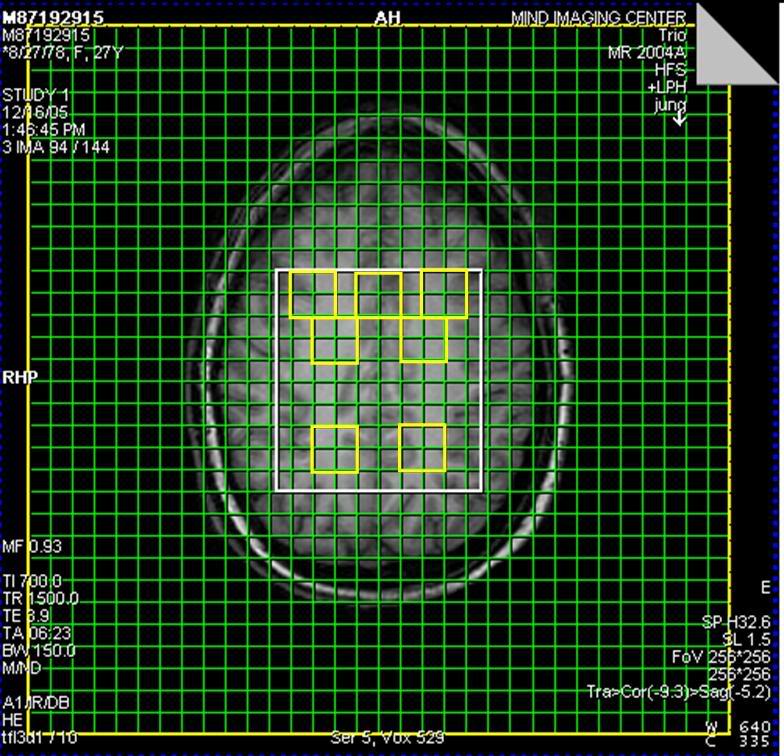The image size is (784, 756).
Task: Select the bottom-right yellow voxel box
Action: pos(422,448)
